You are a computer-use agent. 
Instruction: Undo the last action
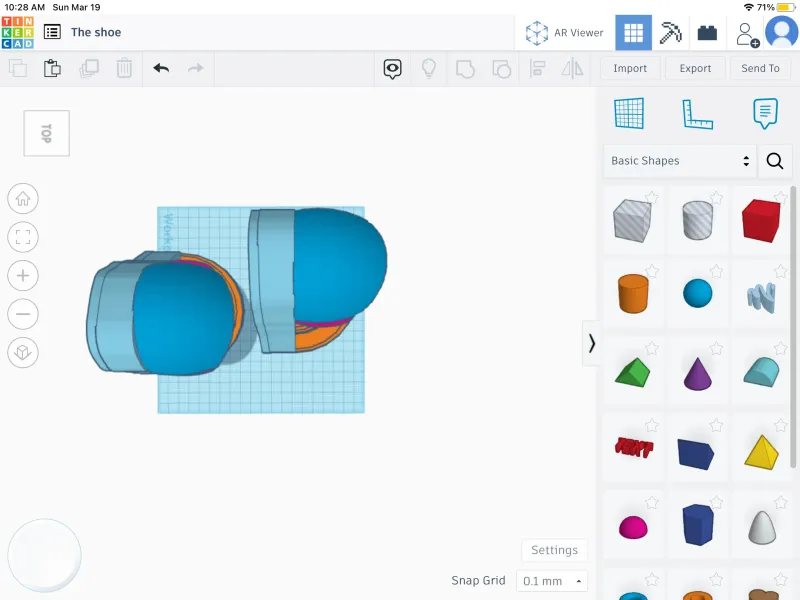click(x=161, y=68)
